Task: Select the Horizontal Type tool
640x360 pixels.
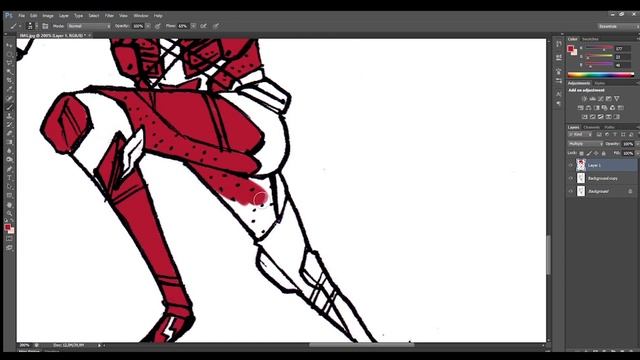Action: pos(9,178)
